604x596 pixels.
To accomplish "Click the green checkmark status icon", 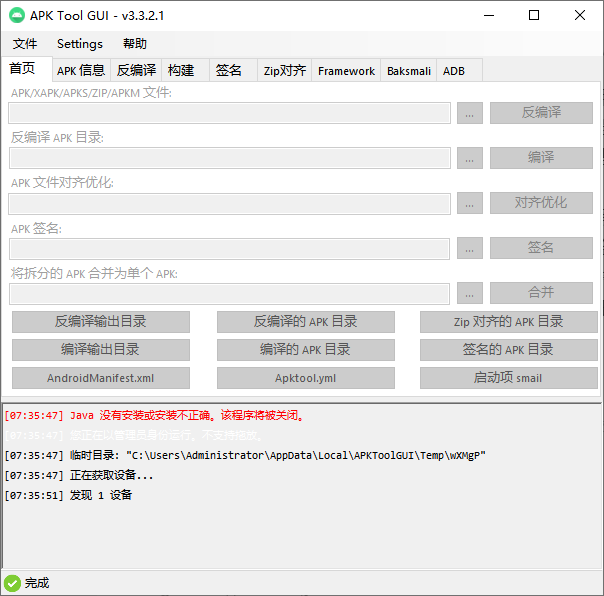I will tap(12, 583).
